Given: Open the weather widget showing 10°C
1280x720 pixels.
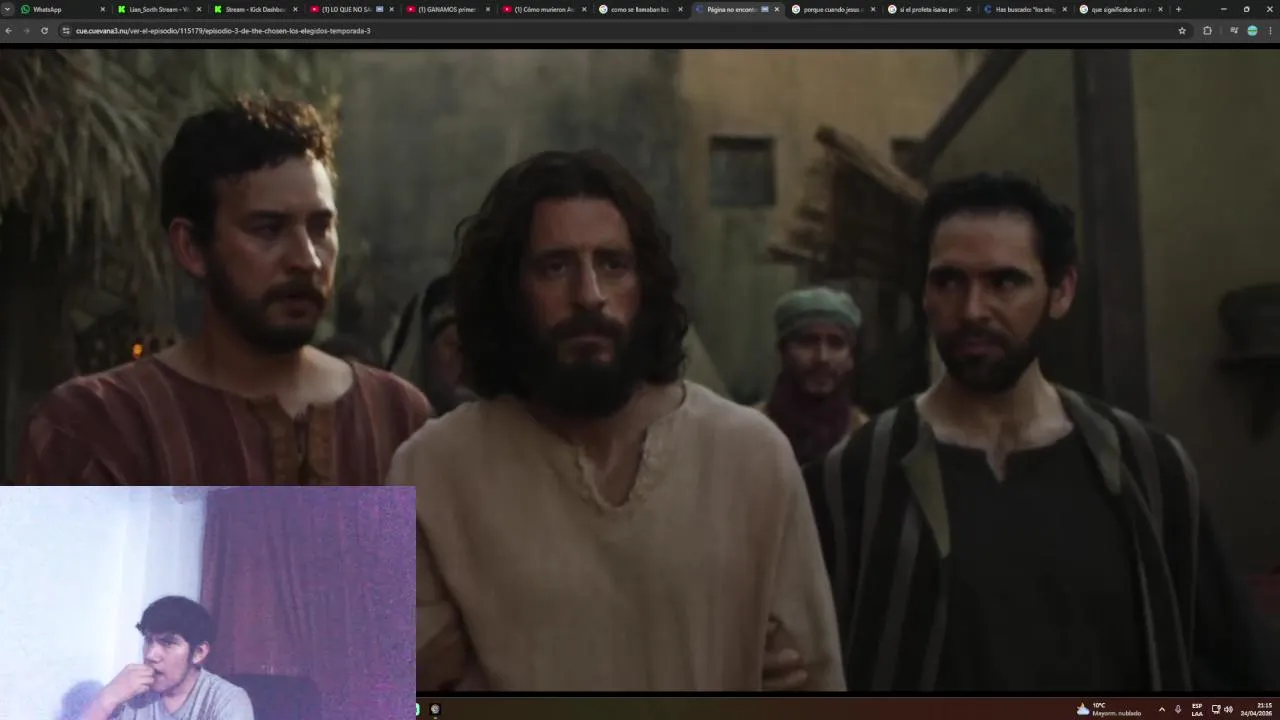Looking at the screenshot, I should tap(1109, 709).
